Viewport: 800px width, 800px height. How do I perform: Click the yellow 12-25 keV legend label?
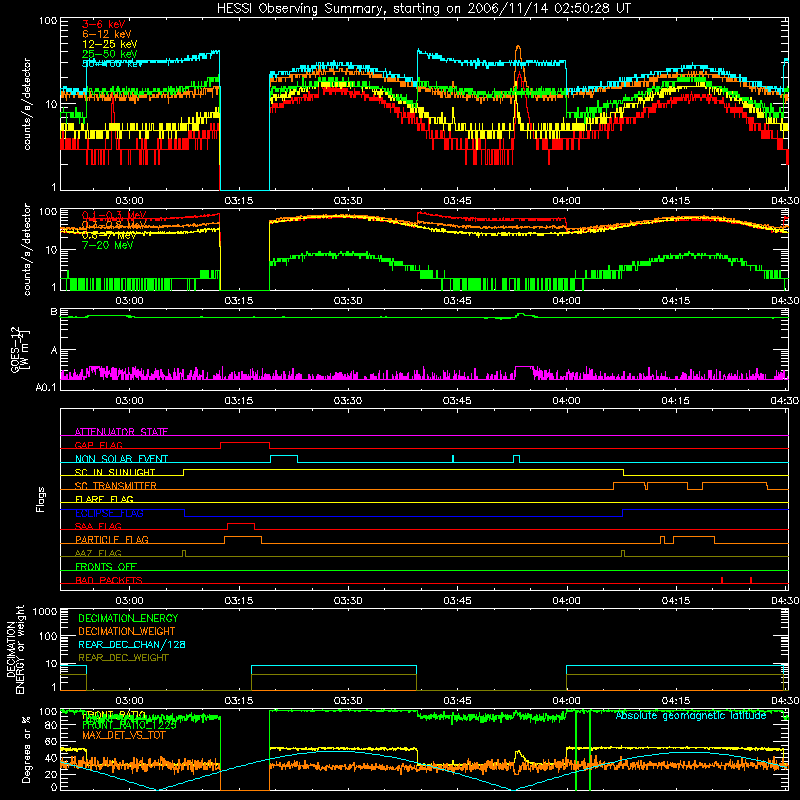(109, 44)
